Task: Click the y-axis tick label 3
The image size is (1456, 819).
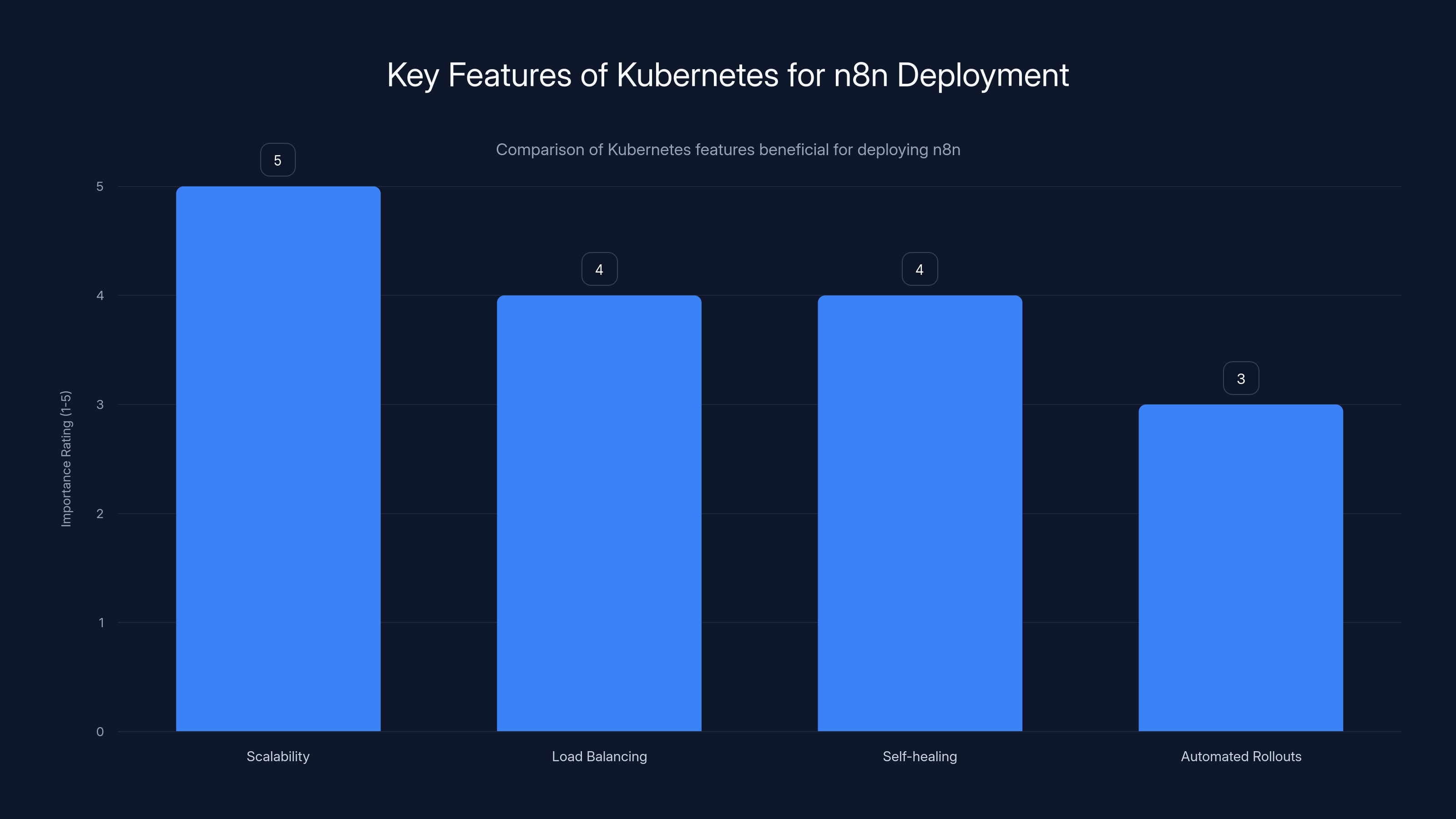Action: click(100, 404)
